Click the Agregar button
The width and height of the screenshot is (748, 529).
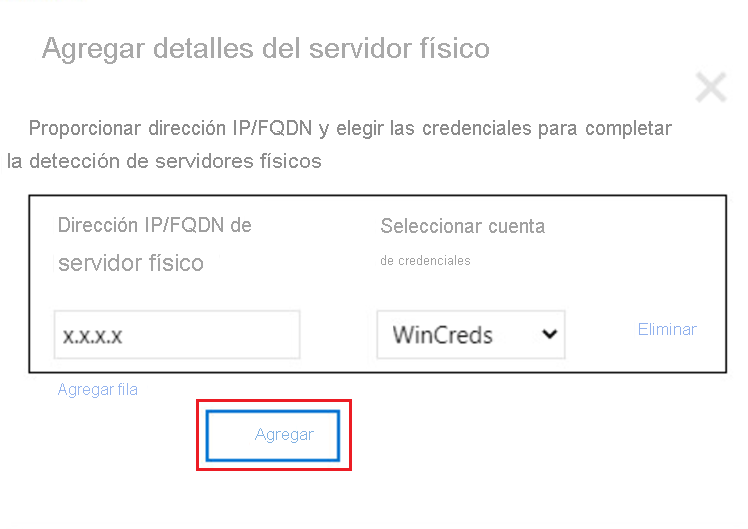(273, 435)
